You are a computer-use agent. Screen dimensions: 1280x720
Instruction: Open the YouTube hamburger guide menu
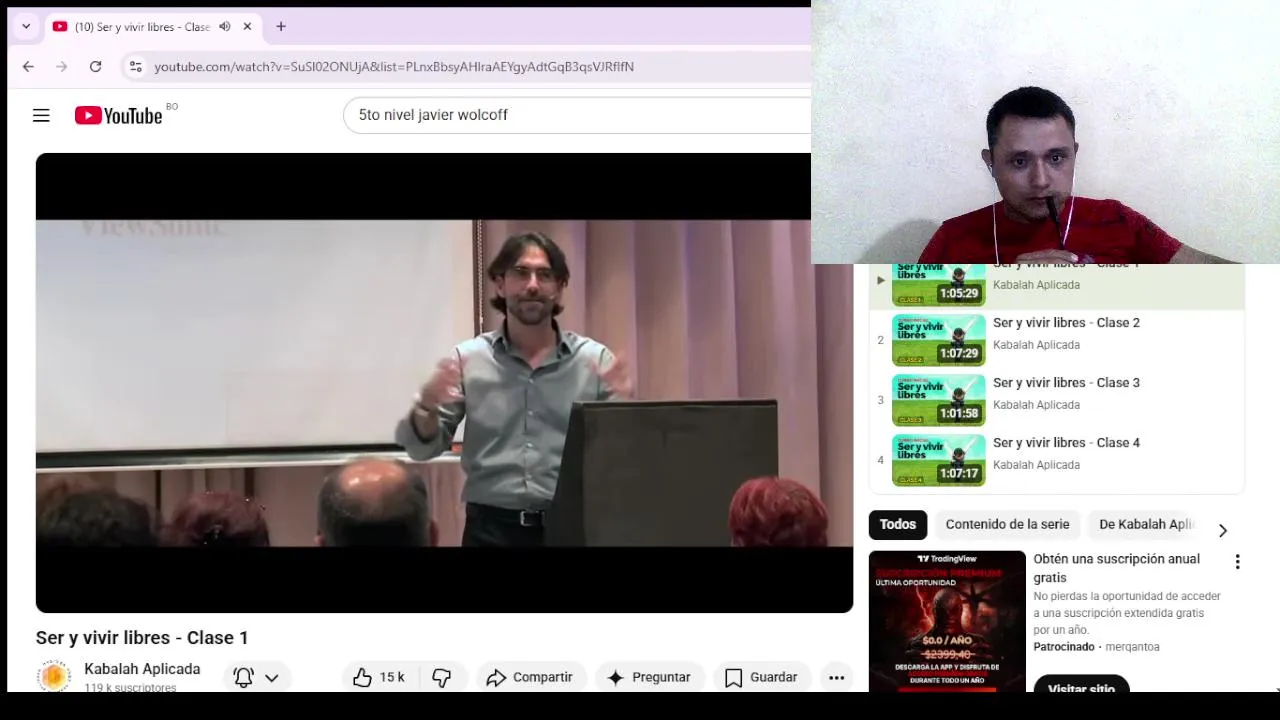[41, 116]
